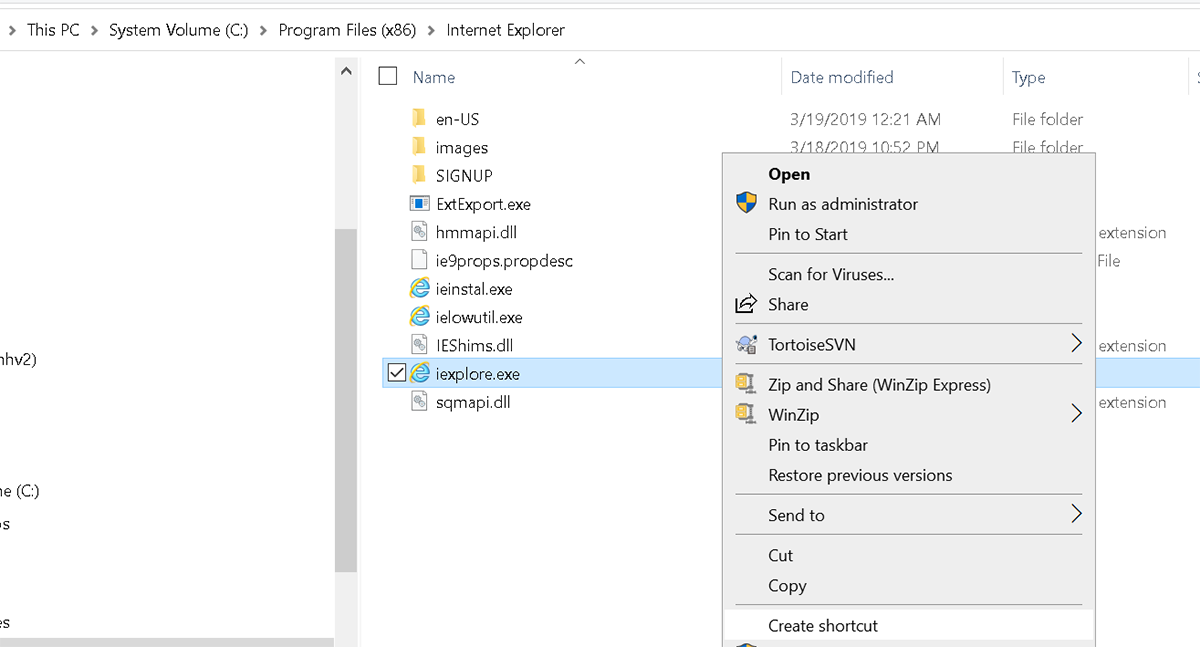Viewport: 1200px width, 647px height.
Task: Click the Share arrow icon in the context menu
Action: click(x=746, y=304)
